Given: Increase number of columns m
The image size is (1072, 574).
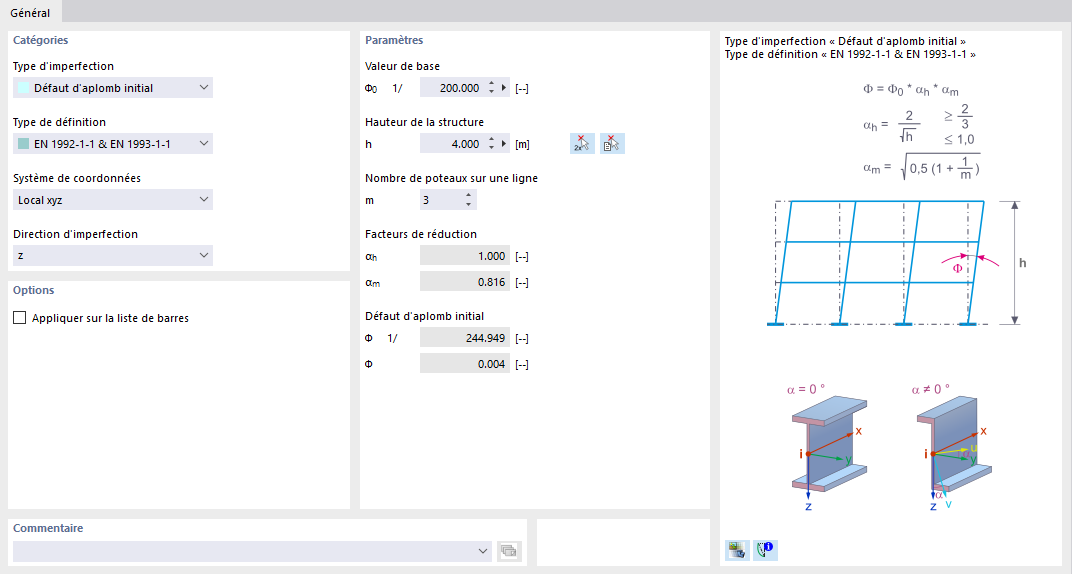Looking at the screenshot, I should coord(468,195).
